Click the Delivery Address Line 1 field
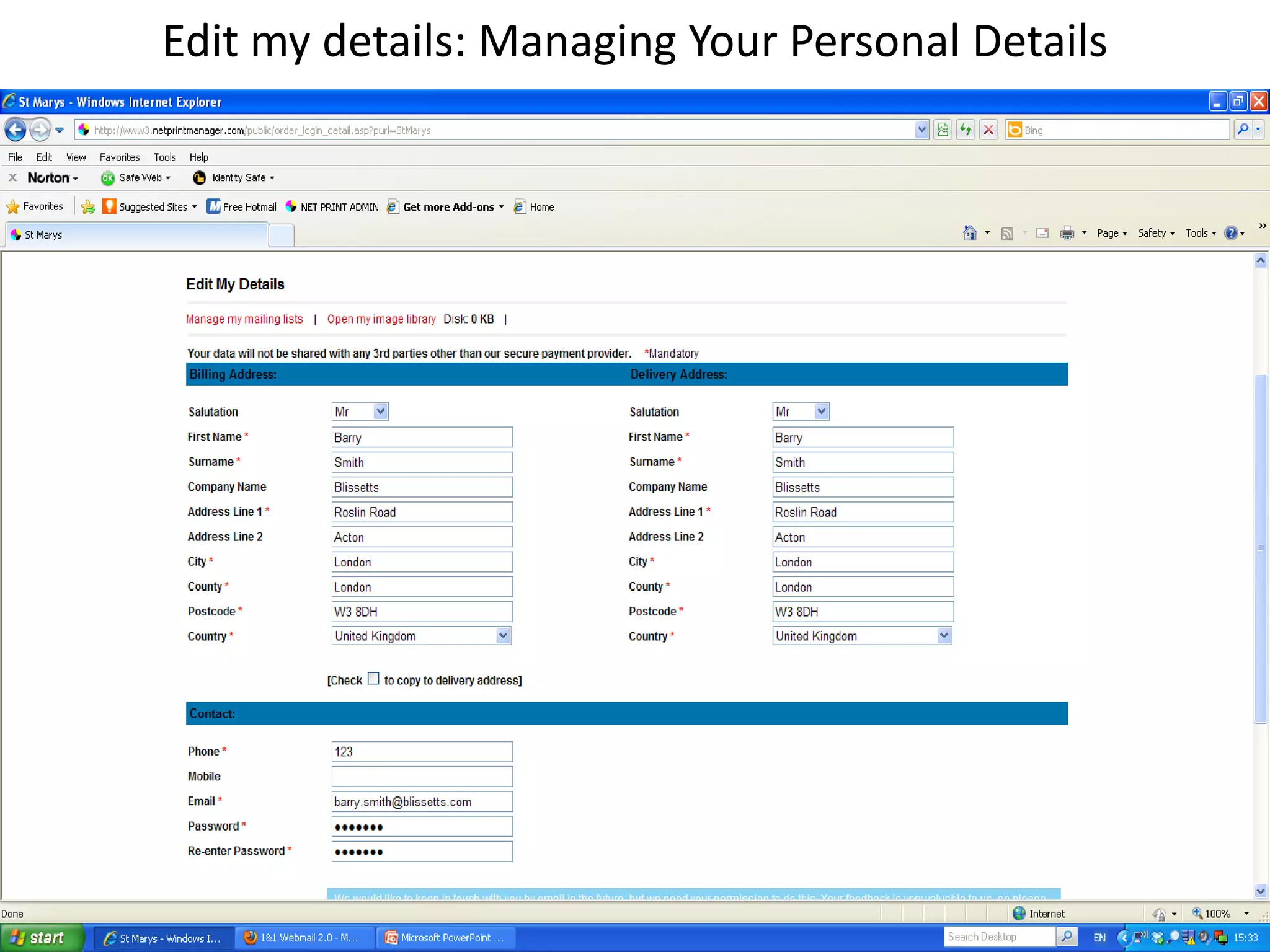Image resolution: width=1270 pixels, height=952 pixels. click(x=863, y=512)
